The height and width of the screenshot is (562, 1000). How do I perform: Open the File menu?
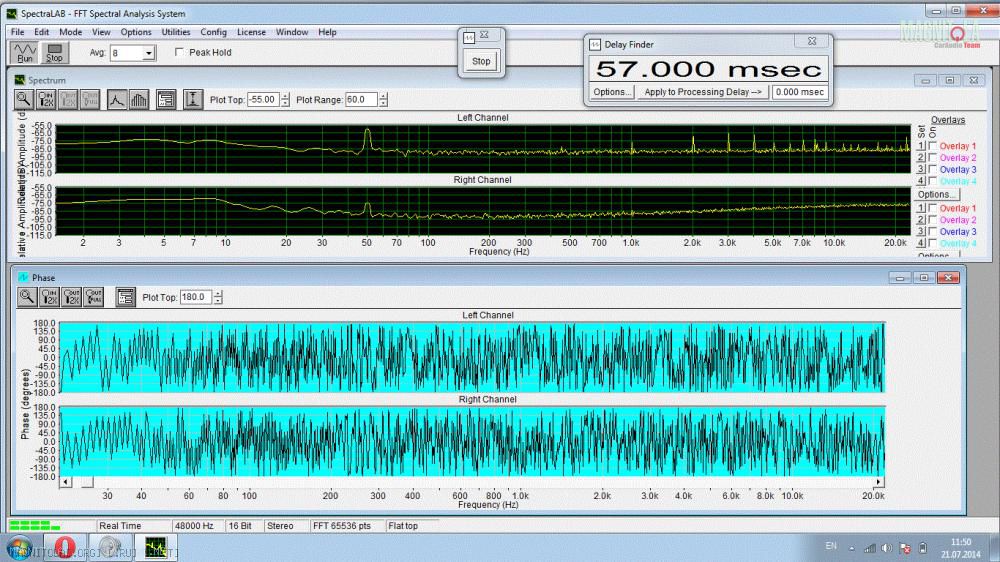coord(17,32)
